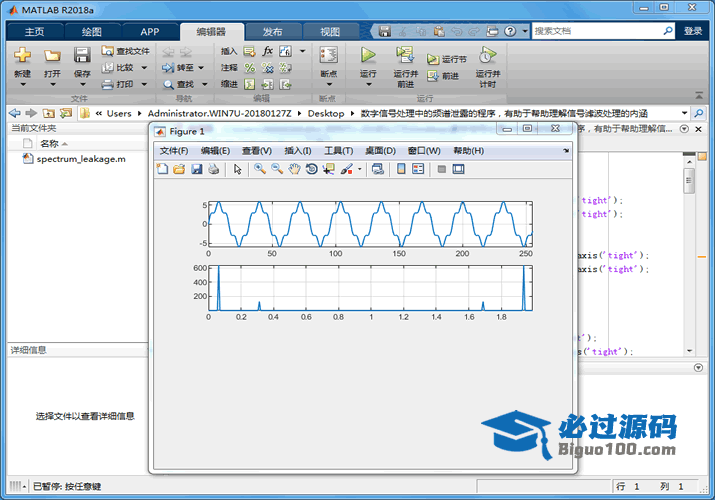Expand the Breakpoints (断点) dropdown arrow
The image size is (715, 500).
[x=329, y=84]
